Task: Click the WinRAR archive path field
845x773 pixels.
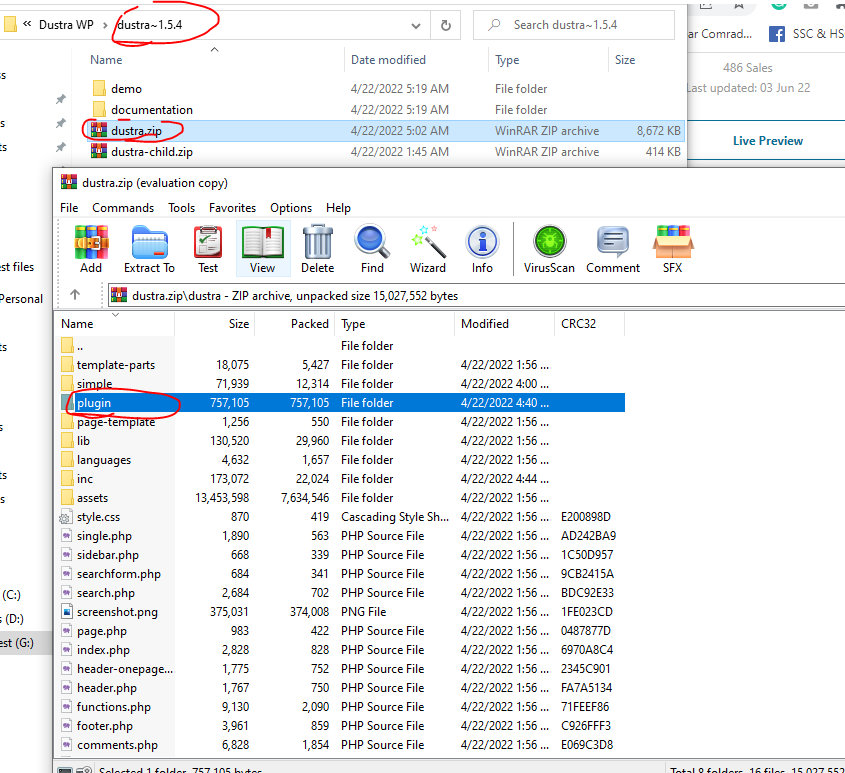Action: [x=476, y=295]
